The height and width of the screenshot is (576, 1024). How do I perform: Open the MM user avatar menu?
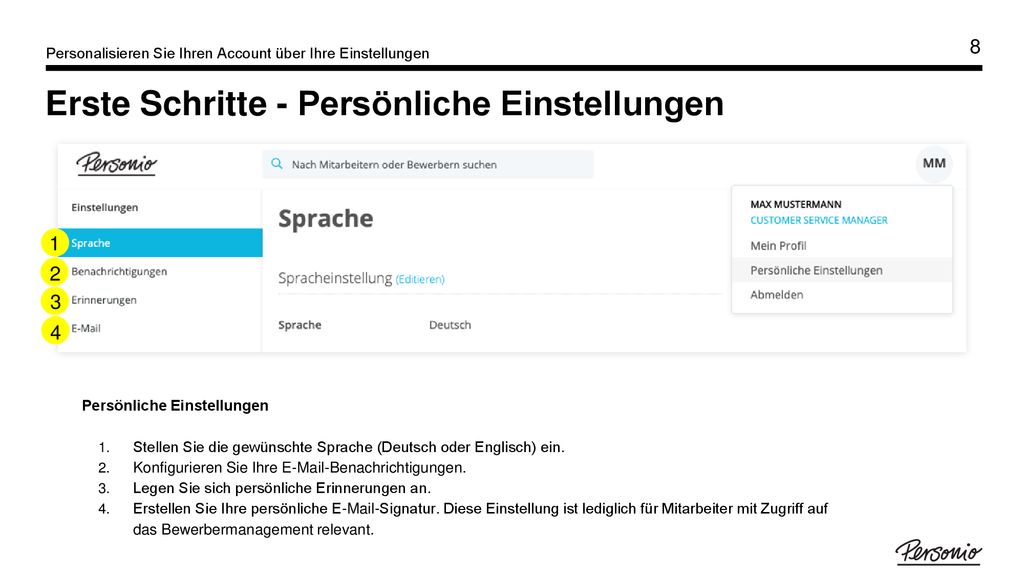934,163
